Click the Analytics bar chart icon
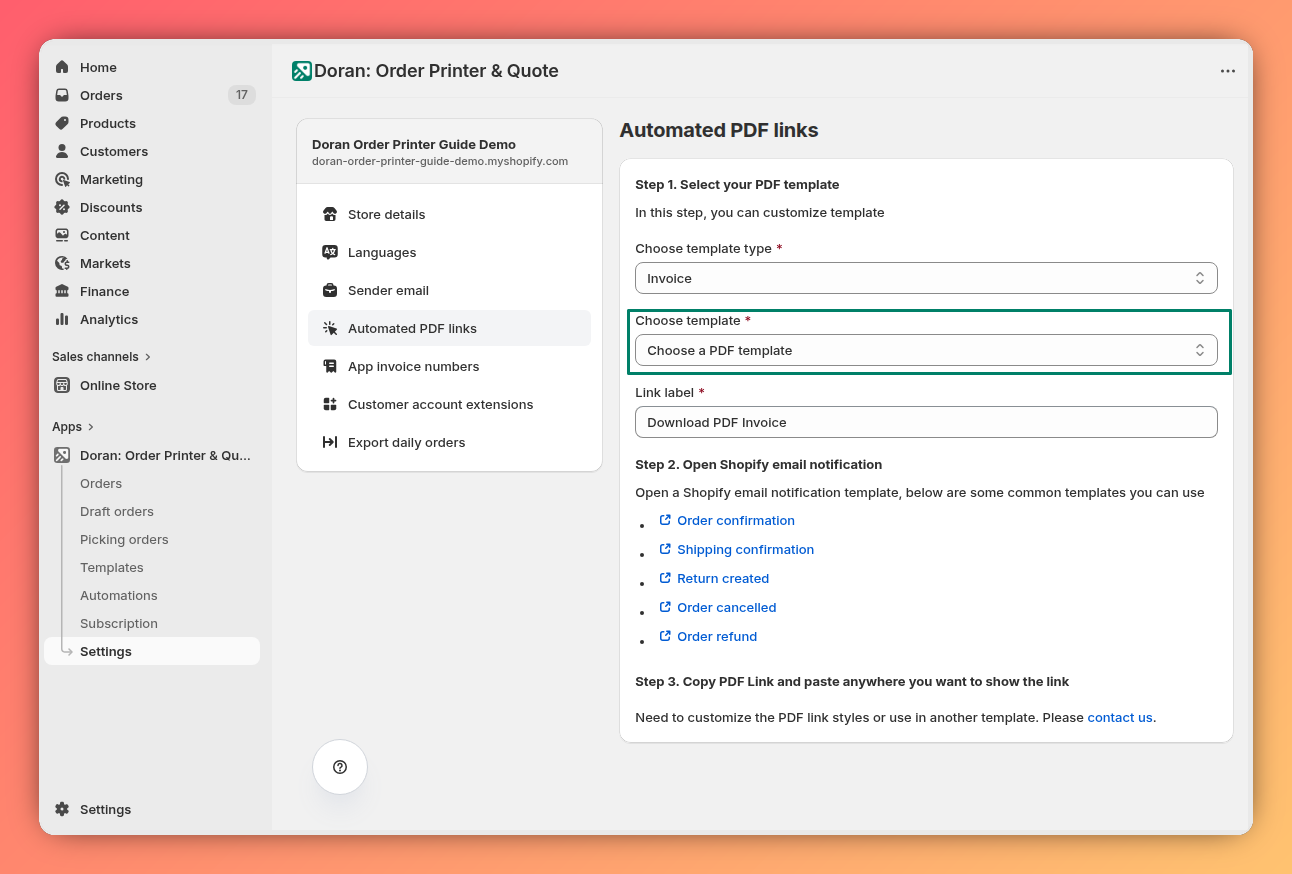The width and height of the screenshot is (1292, 874). click(x=62, y=319)
